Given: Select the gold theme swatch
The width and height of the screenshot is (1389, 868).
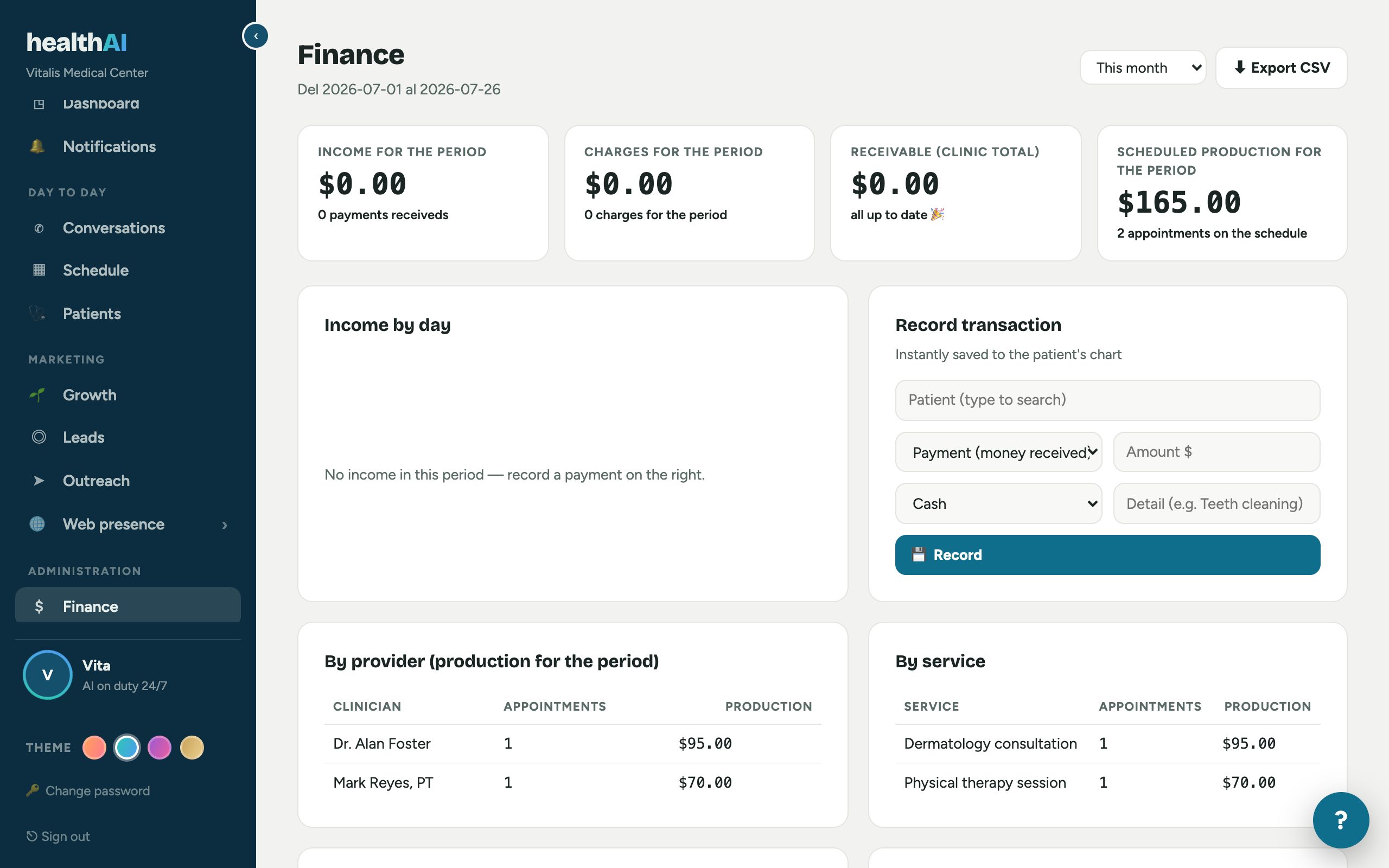Looking at the screenshot, I should 192,748.
